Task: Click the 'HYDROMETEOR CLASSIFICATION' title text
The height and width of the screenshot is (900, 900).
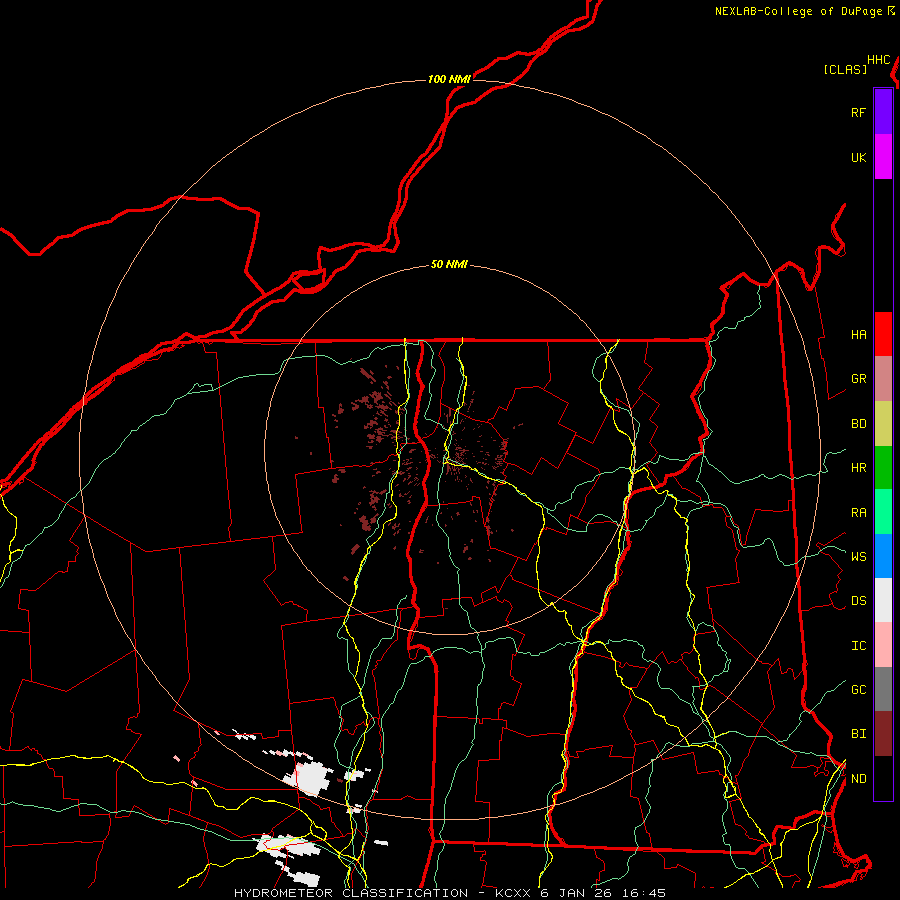Action: 351,893
